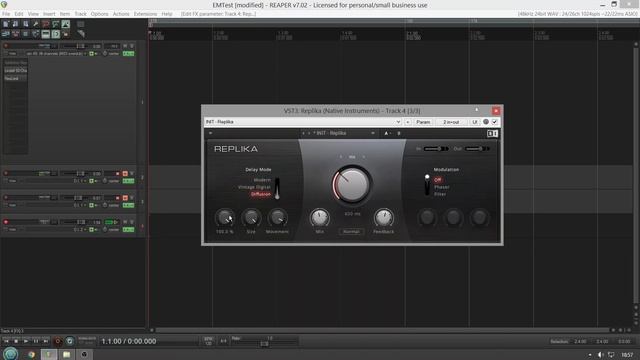Click the Play transport button

tap(26, 341)
